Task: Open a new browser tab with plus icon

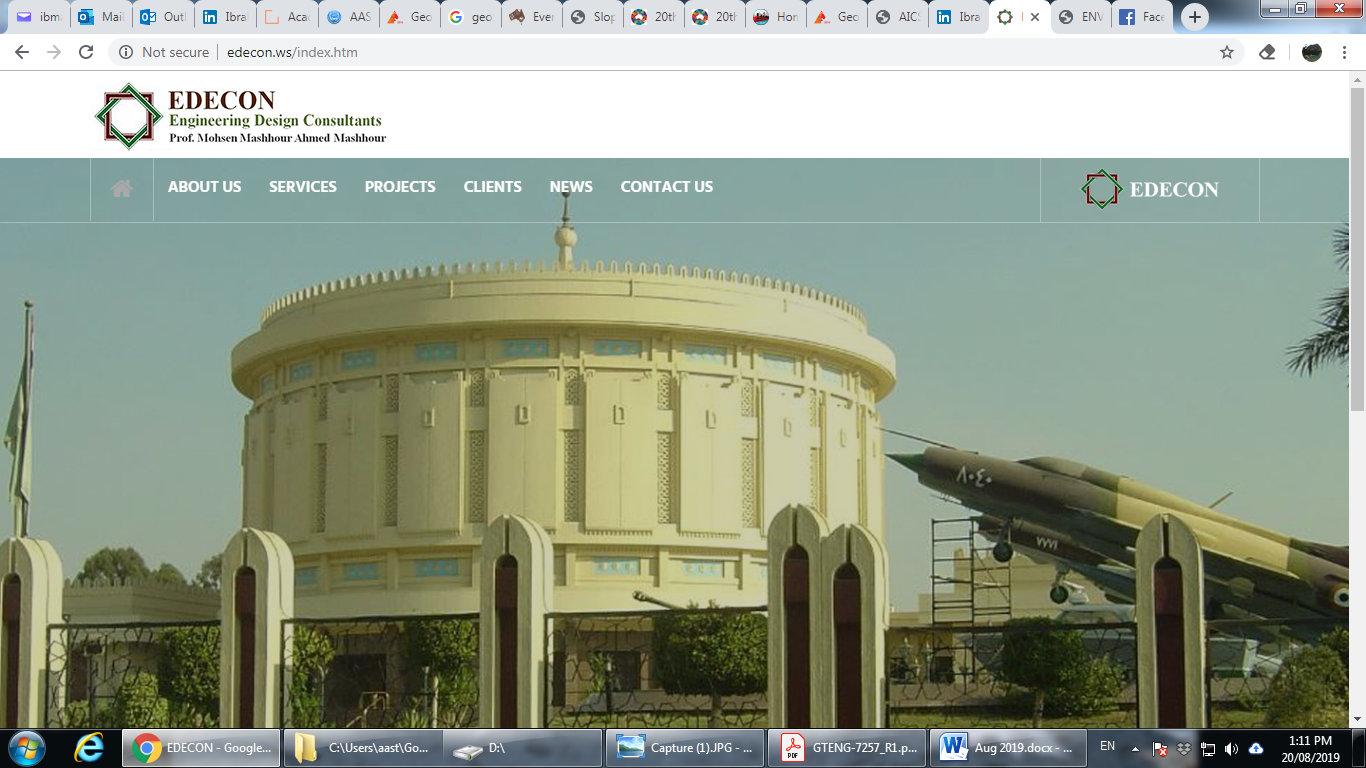Action: [1194, 17]
